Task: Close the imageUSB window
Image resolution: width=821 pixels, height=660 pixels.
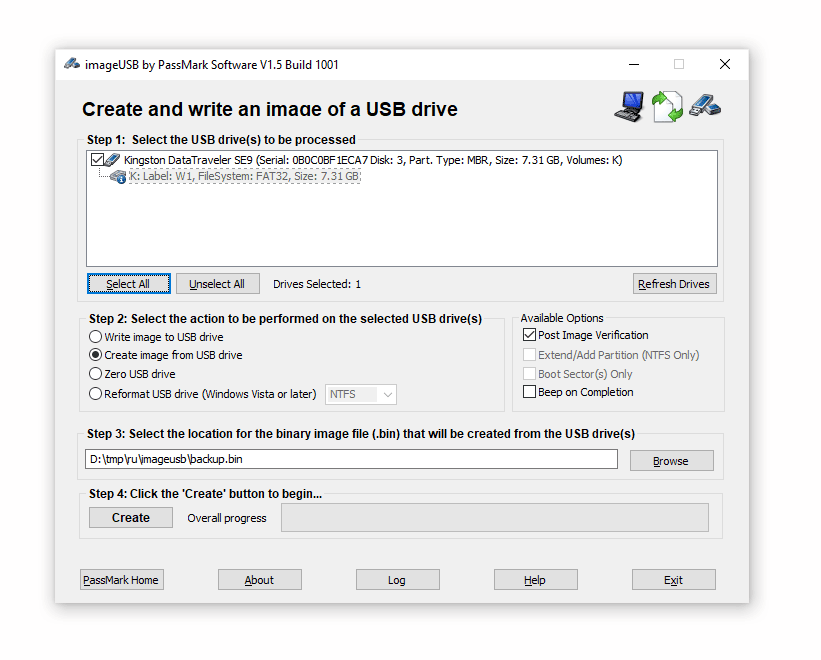Action: (725, 64)
